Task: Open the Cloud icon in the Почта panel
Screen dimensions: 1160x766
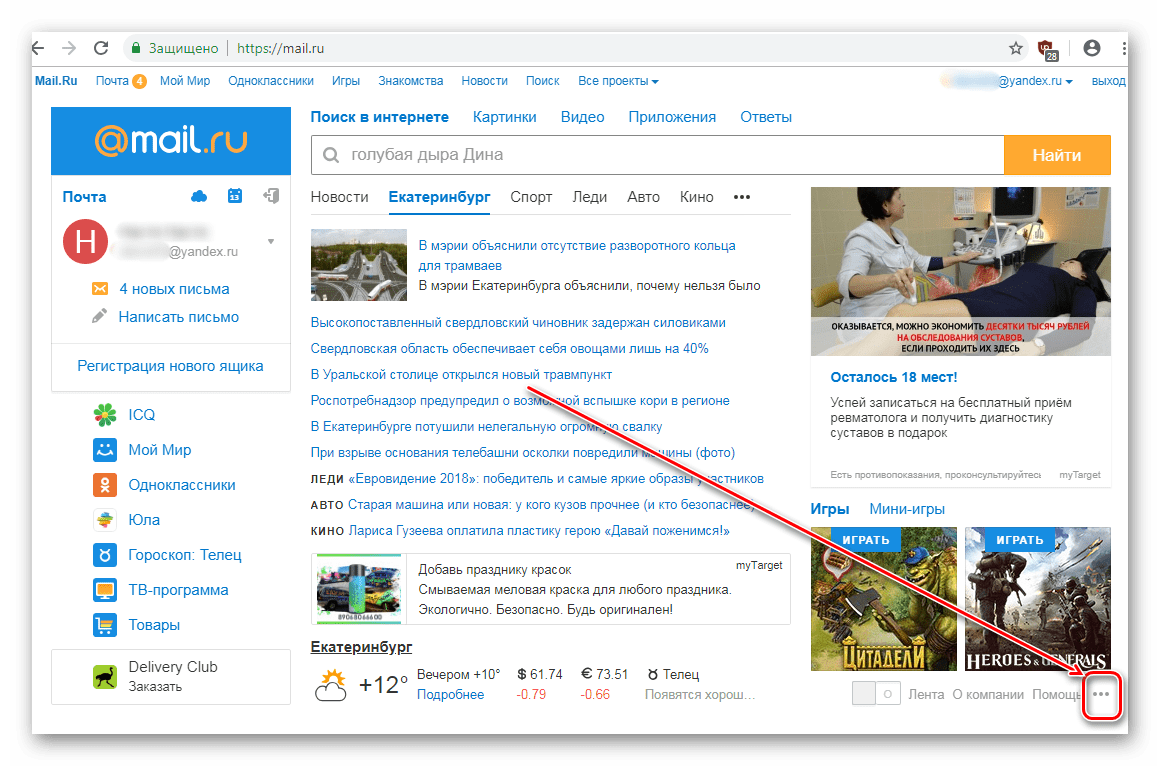Action: 199,196
